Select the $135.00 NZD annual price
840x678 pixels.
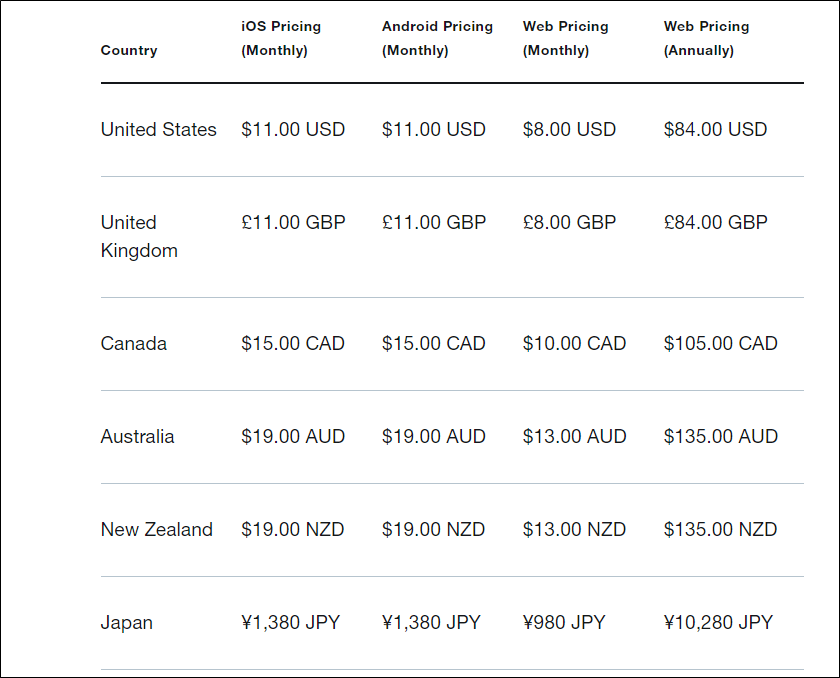click(720, 530)
